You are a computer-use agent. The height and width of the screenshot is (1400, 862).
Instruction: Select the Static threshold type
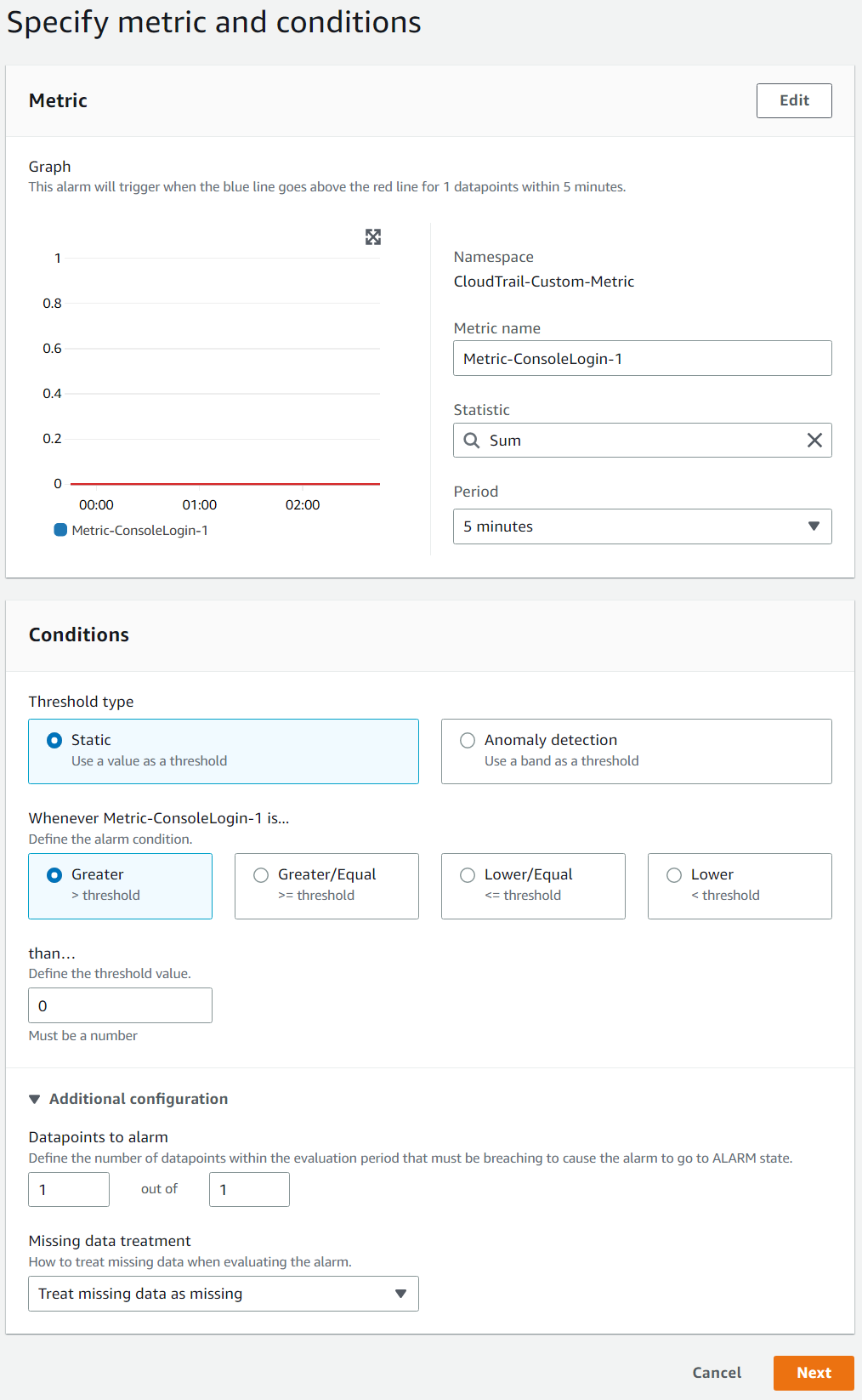coord(54,741)
